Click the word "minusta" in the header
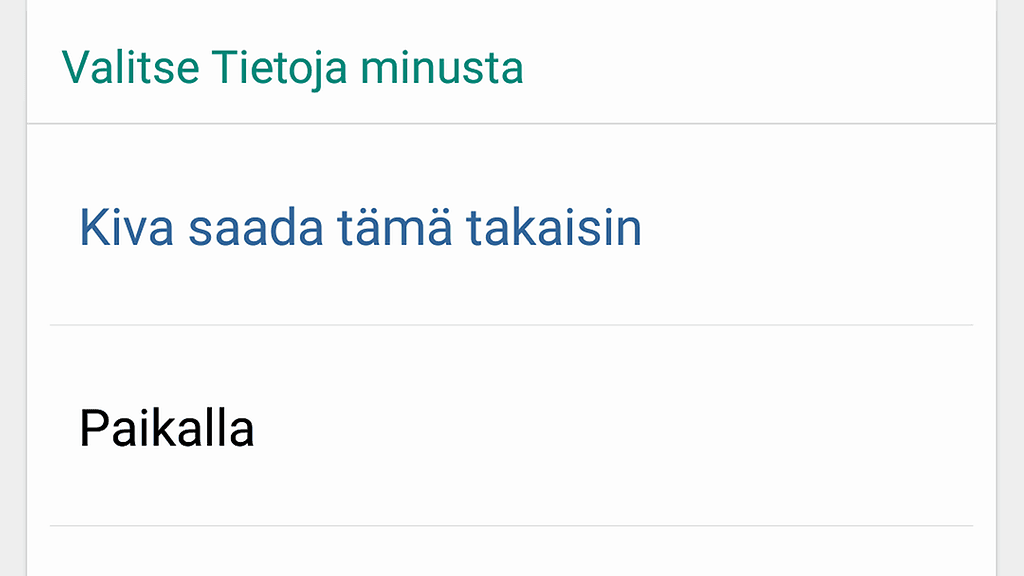 pyautogui.click(x=441, y=67)
